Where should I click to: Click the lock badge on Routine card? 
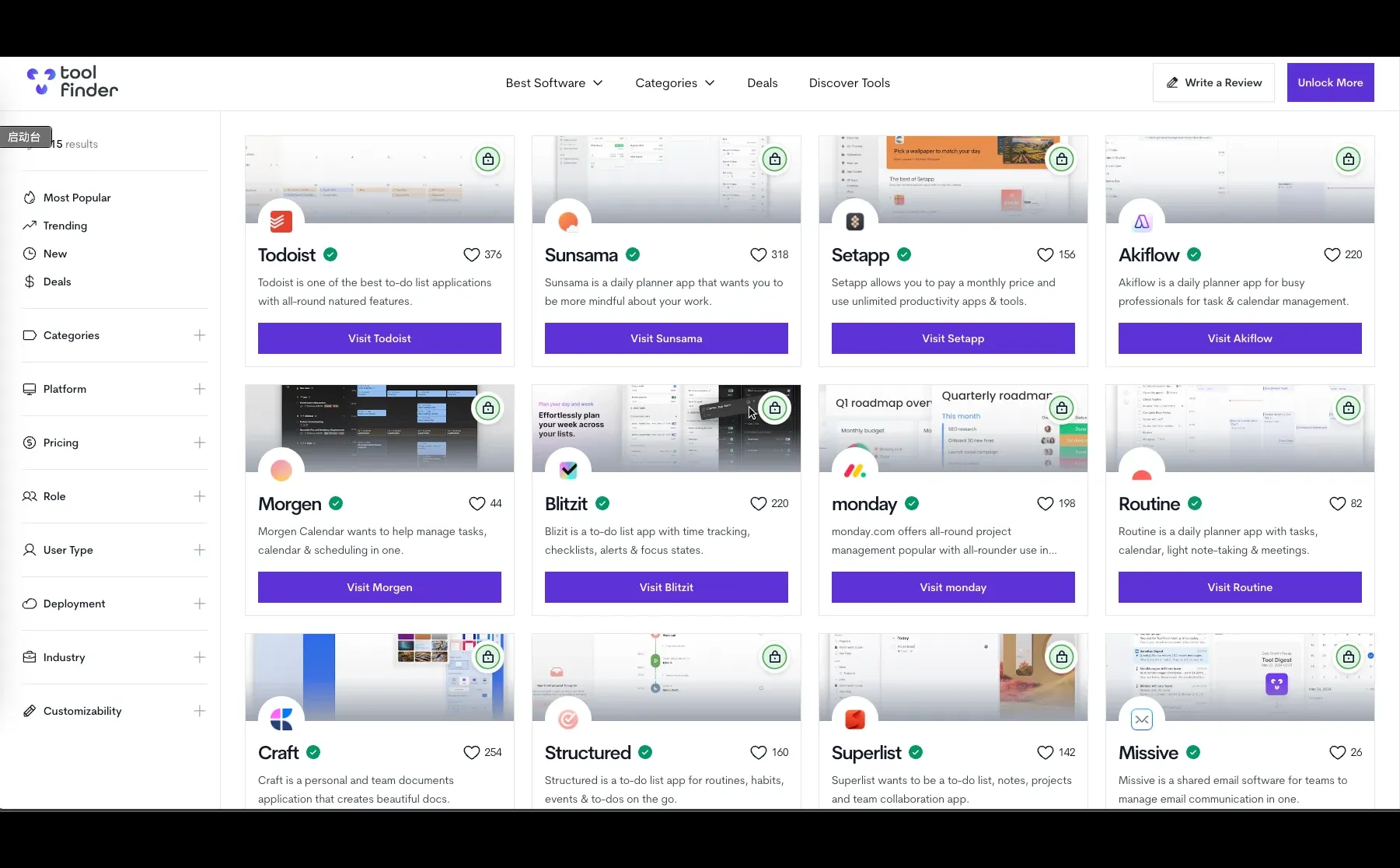1349,408
